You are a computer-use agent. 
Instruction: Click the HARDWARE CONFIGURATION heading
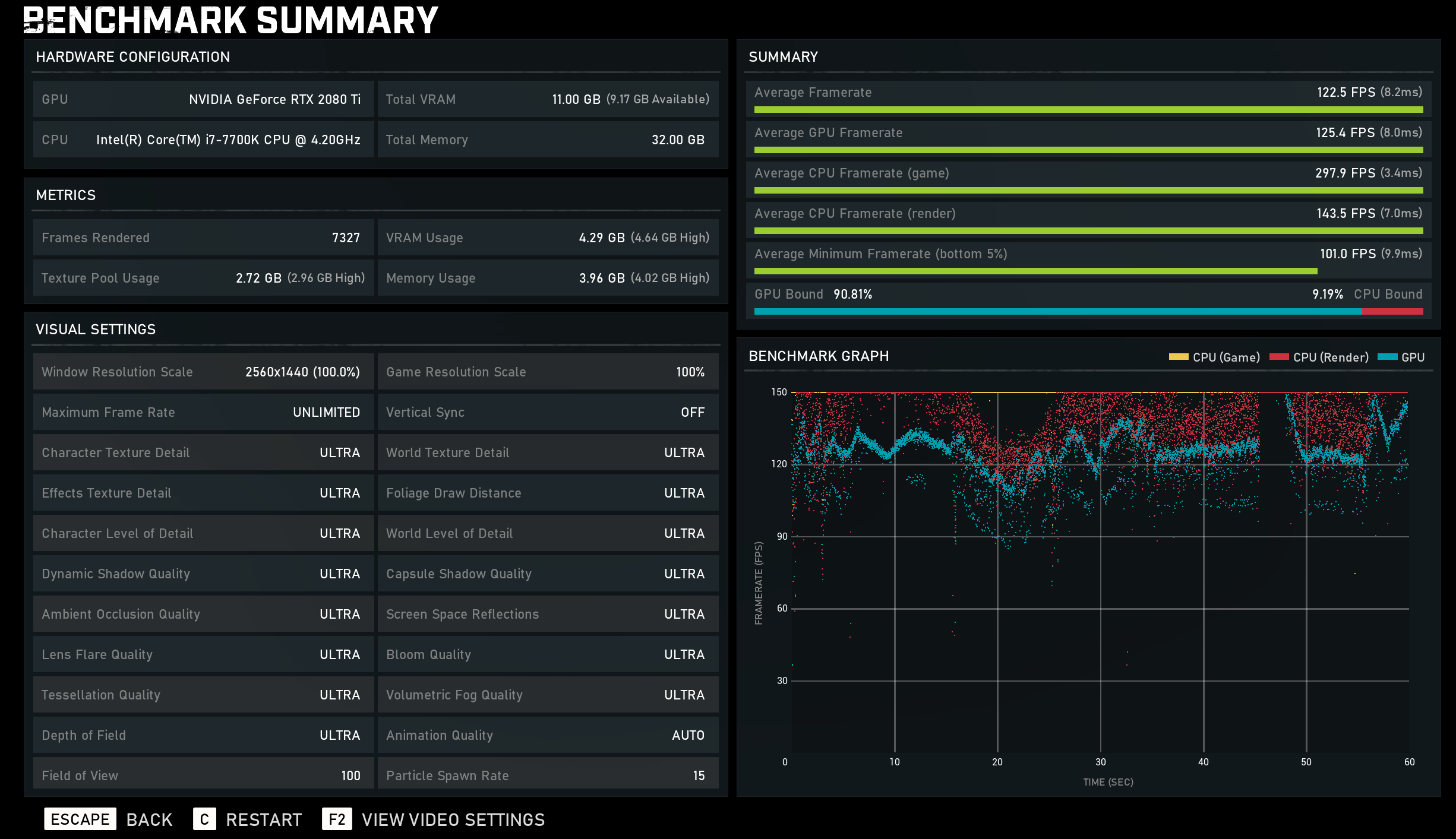[x=132, y=57]
